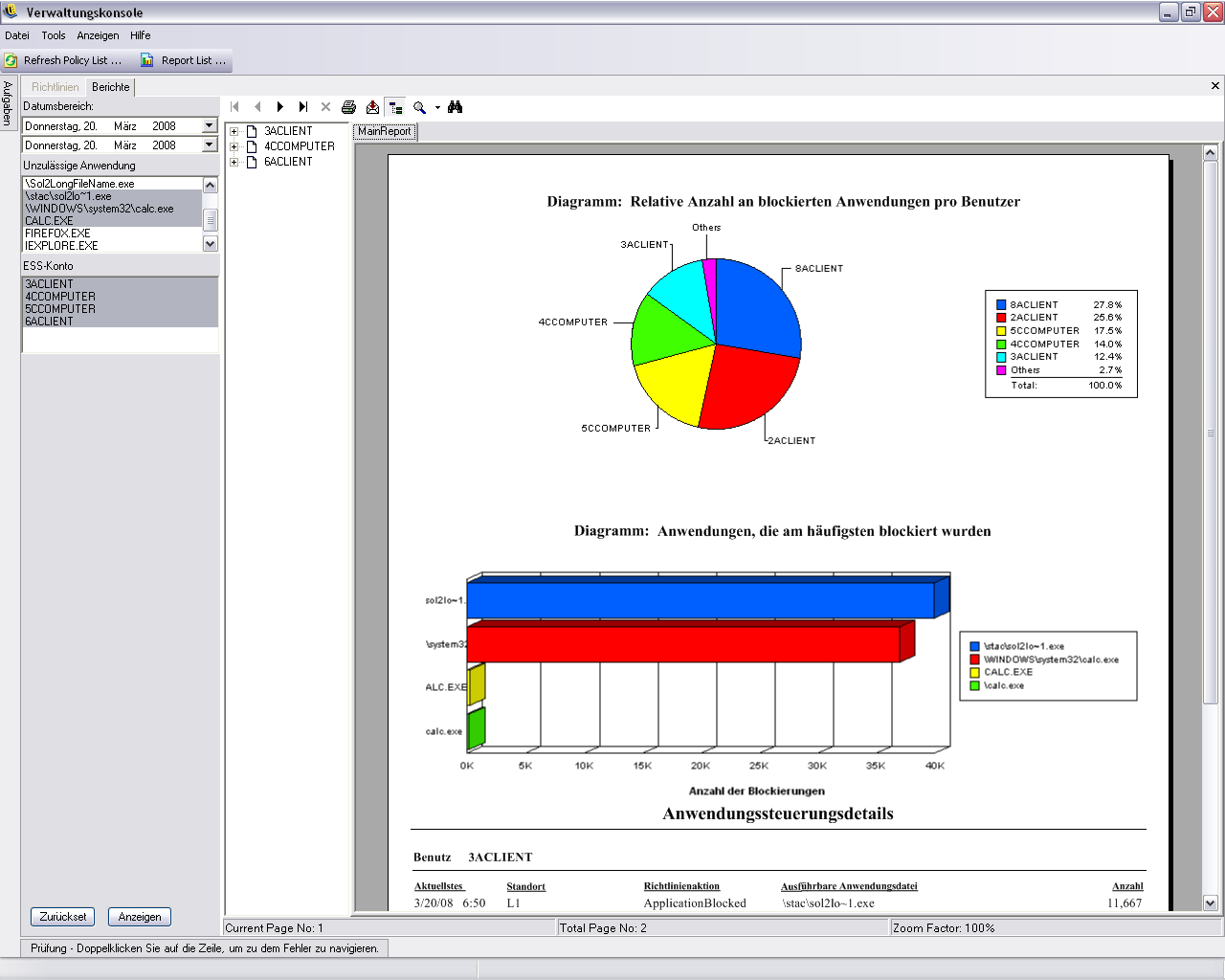The height and width of the screenshot is (980, 1225).
Task: Select FIREFOX.EXE in application list
Action: tap(57, 234)
